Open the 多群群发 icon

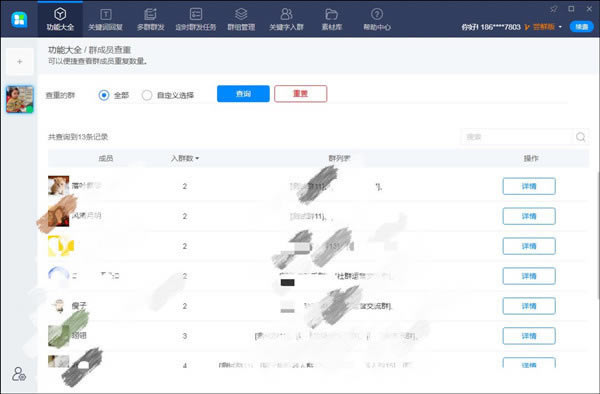pyautogui.click(x=150, y=14)
